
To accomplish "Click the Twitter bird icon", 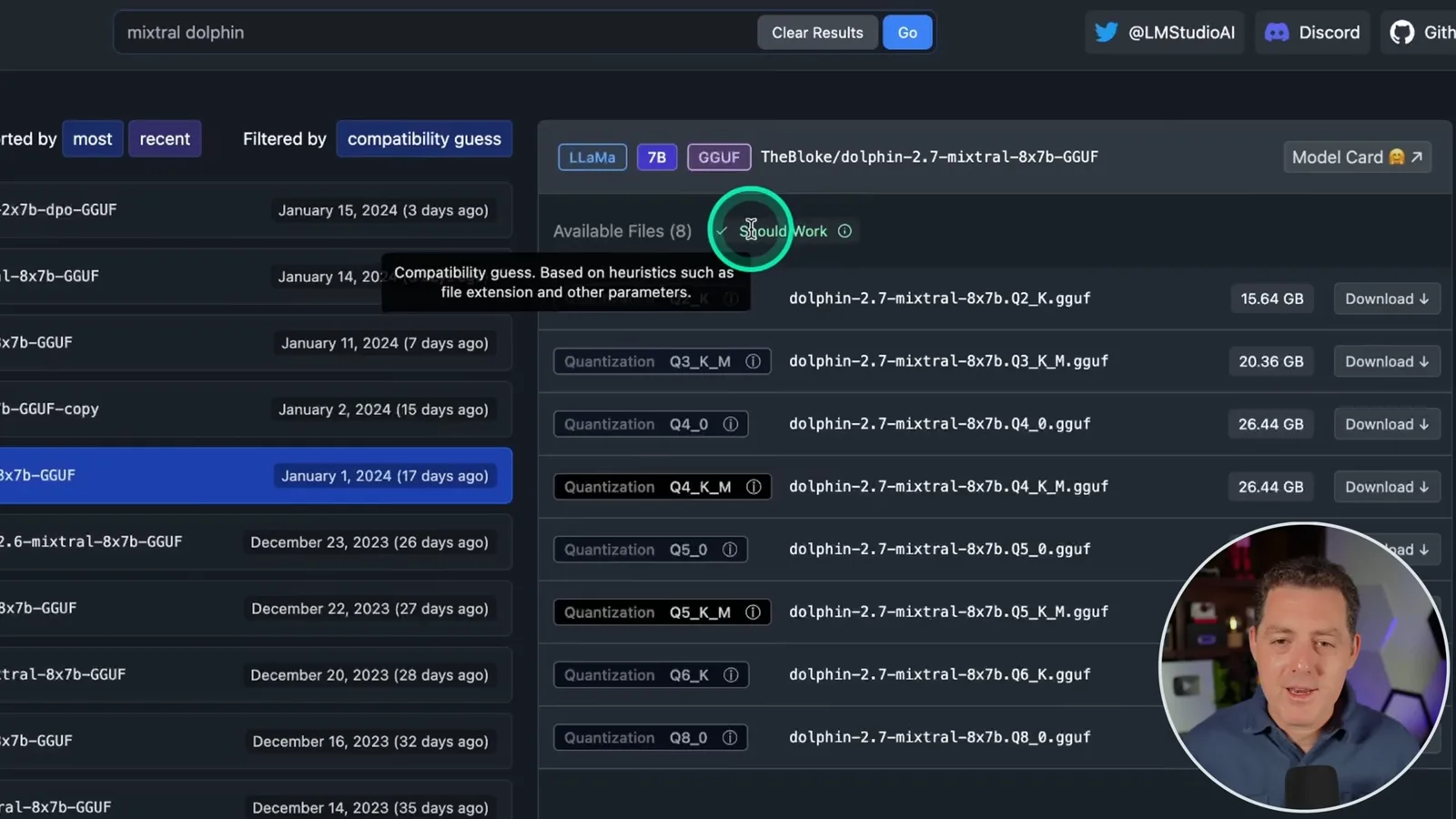I will coord(1106,33).
